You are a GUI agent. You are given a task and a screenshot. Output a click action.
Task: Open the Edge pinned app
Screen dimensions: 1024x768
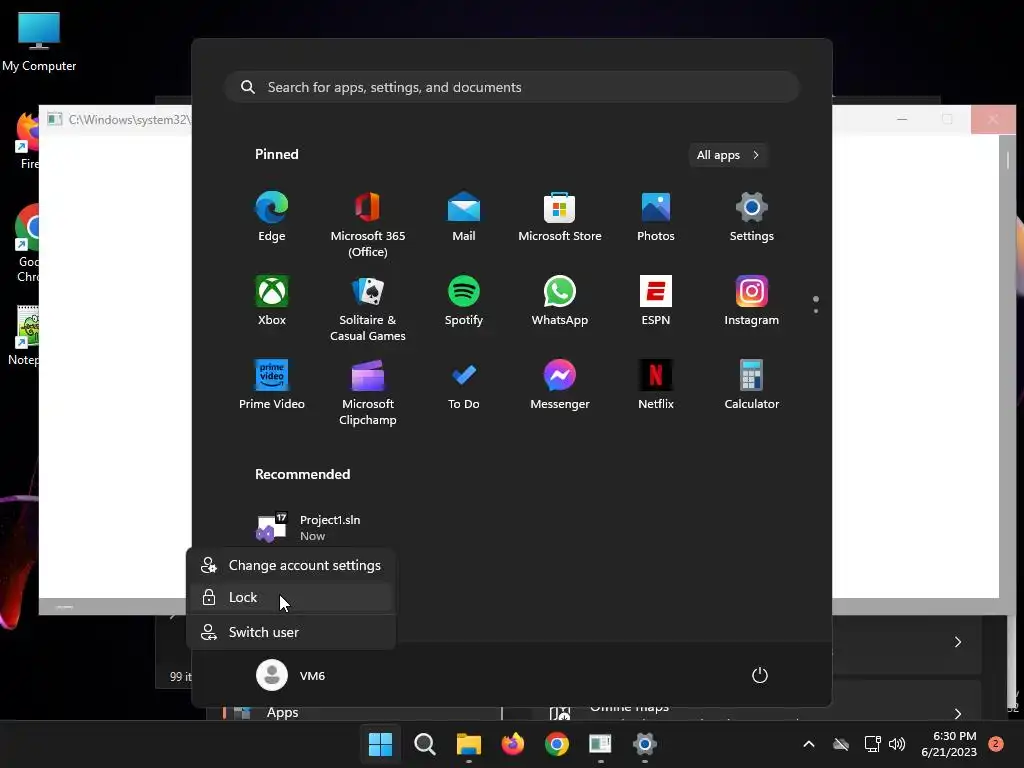pos(272,217)
